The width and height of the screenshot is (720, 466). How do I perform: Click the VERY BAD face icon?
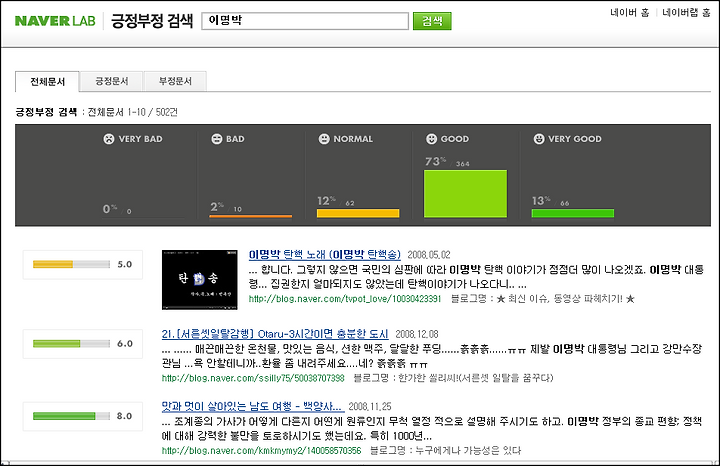click(109, 139)
